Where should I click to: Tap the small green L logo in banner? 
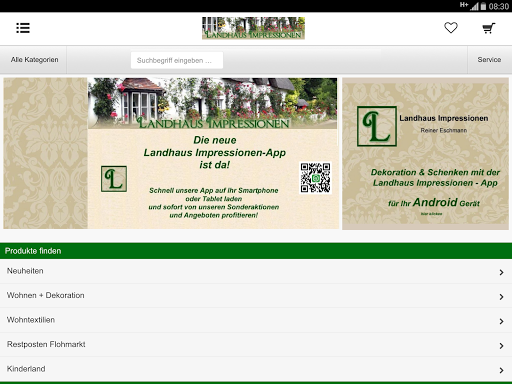(114, 179)
